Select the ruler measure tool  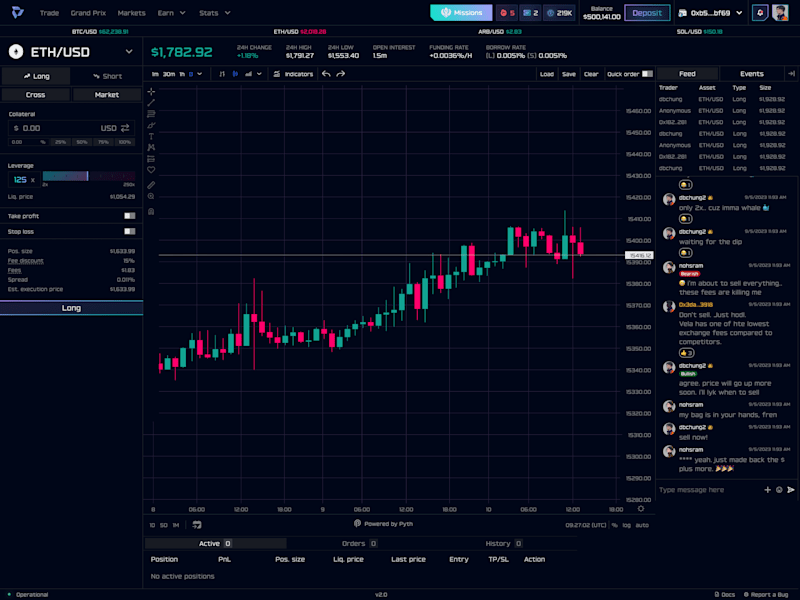point(151,185)
